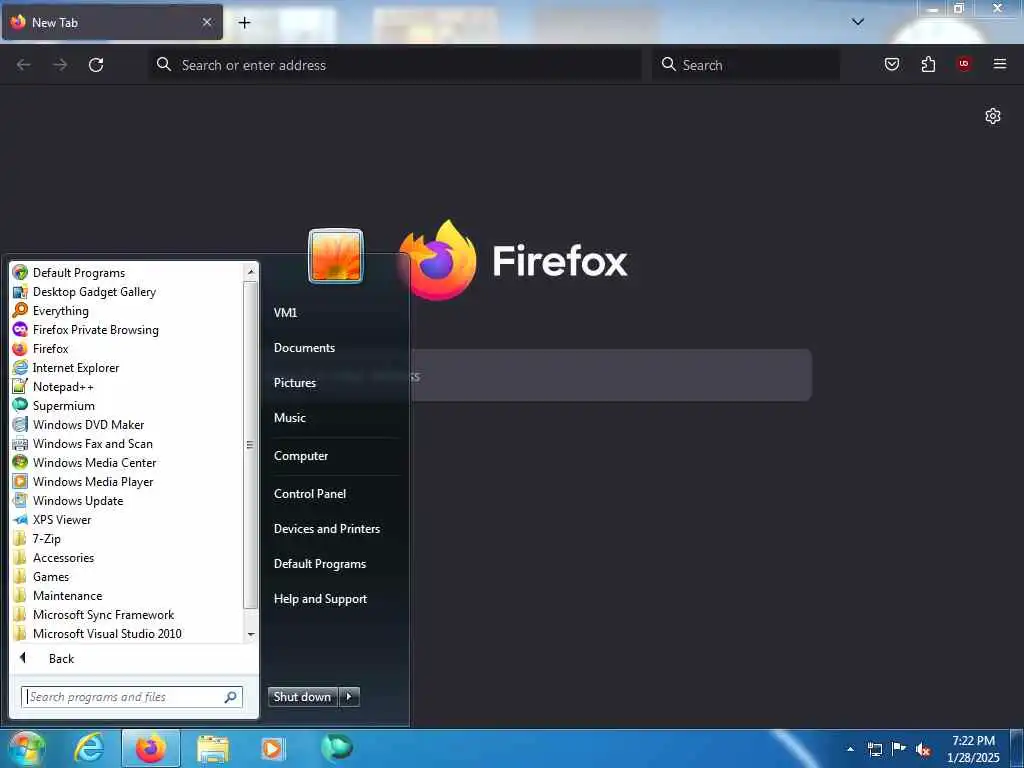Open Pictures from Start menu
The width and height of the screenshot is (1024, 768).
(295, 383)
